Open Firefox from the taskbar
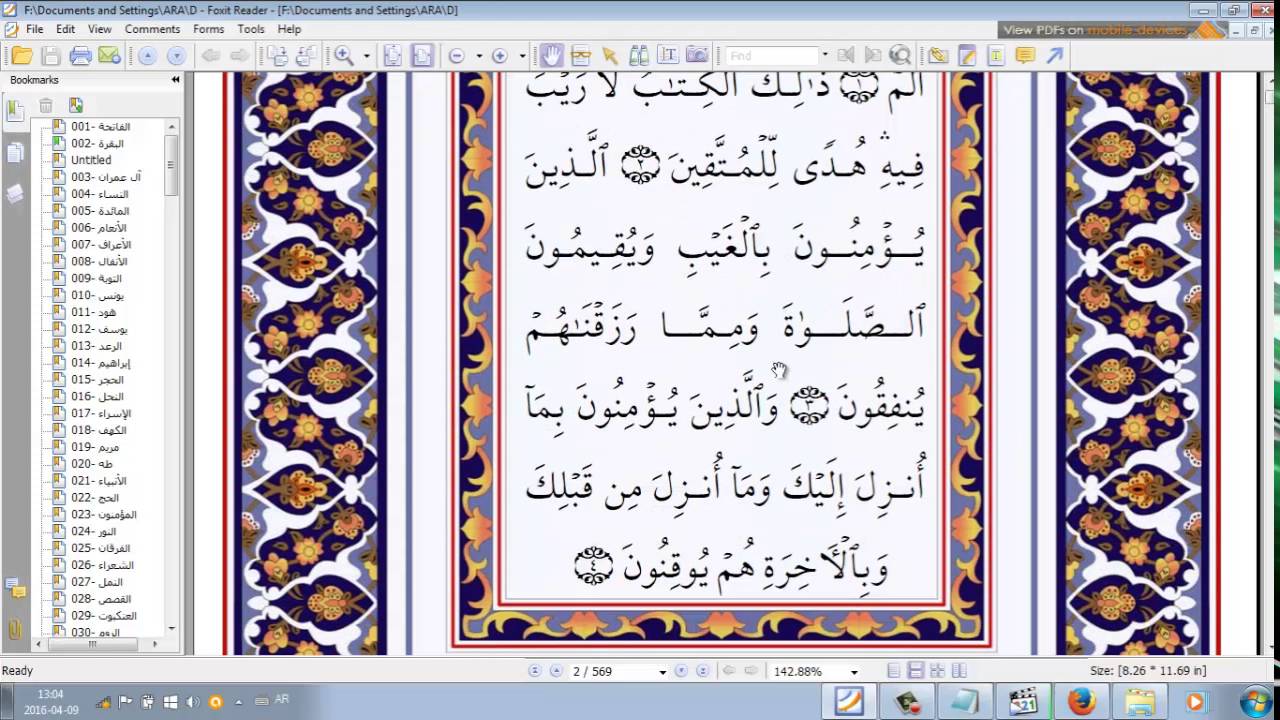1280x720 pixels. [x=1081, y=702]
